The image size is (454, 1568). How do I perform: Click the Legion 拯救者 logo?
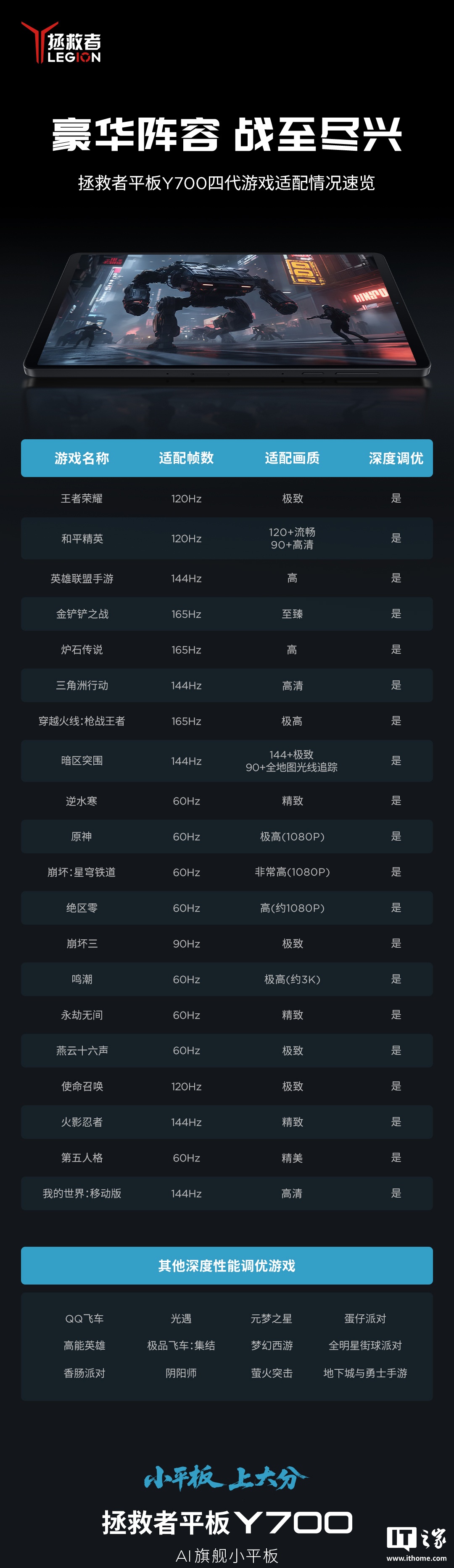pyautogui.click(x=61, y=42)
